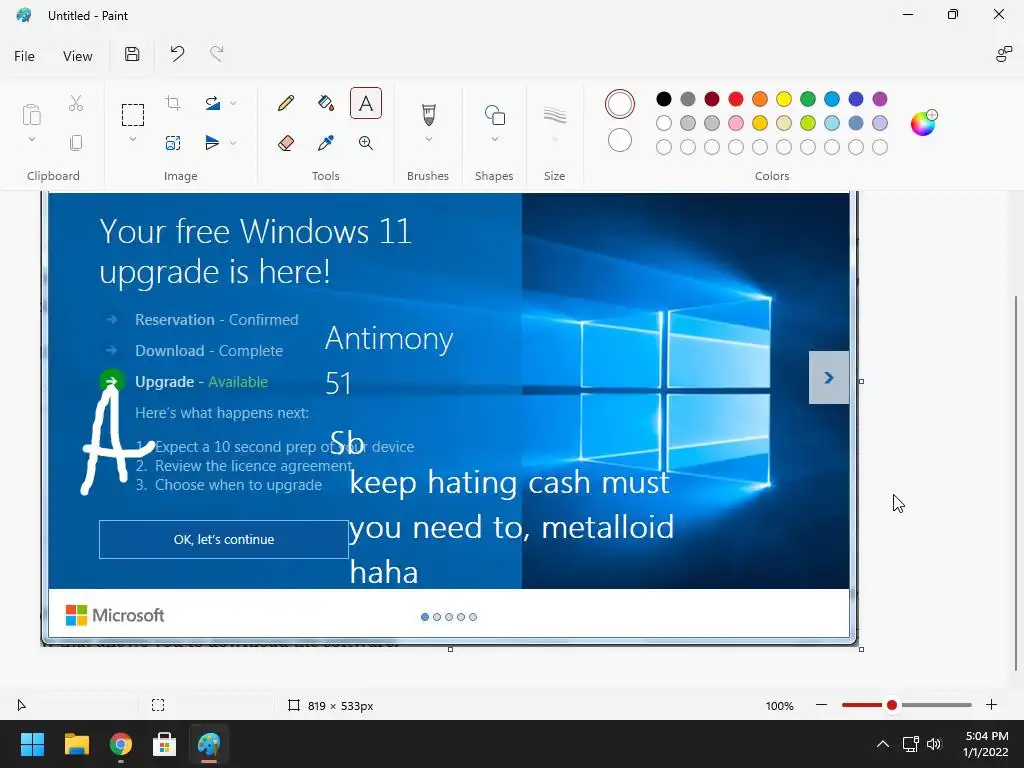The height and width of the screenshot is (768, 1024).
Task: Pick the orange color swatch
Action: click(760, 99)
